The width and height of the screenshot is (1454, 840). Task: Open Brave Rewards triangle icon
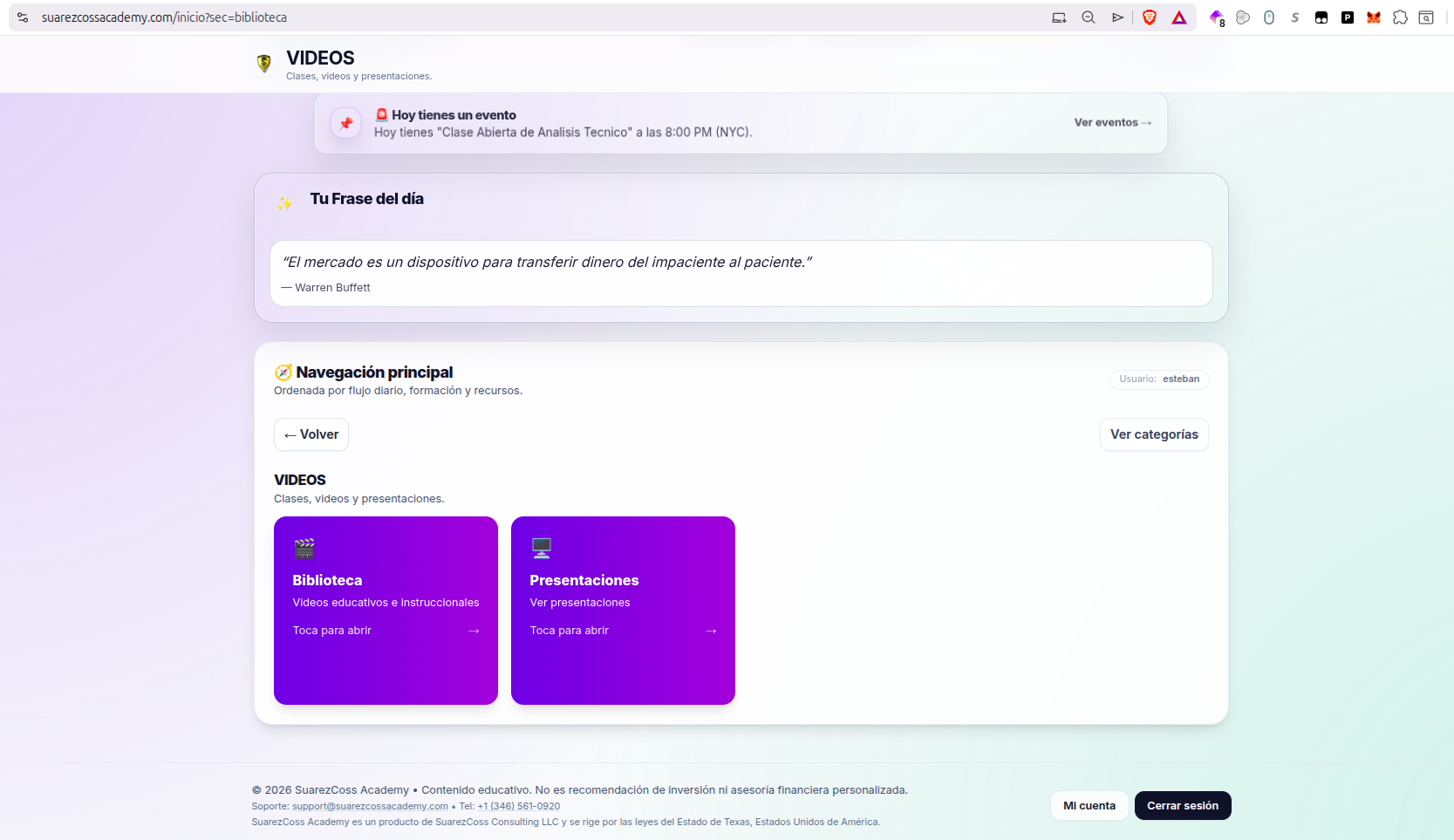(1178, 17)
